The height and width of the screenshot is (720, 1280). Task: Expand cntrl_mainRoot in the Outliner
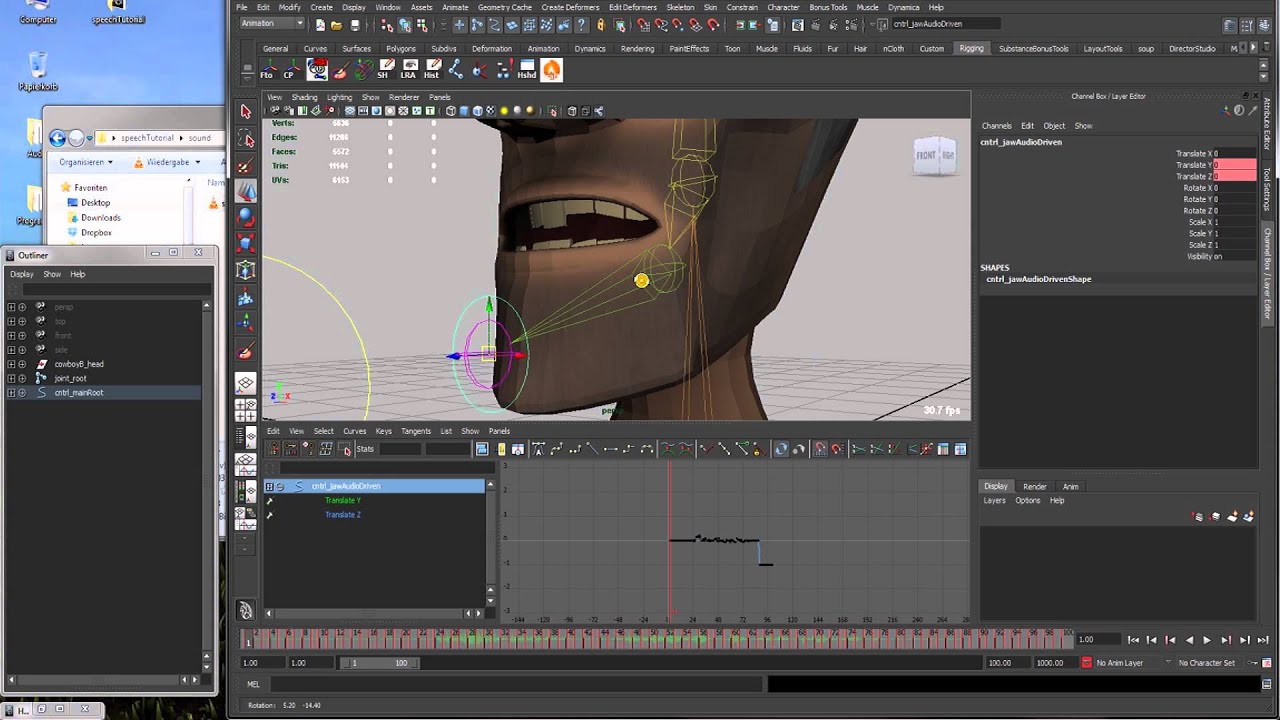tap(11, 393)
